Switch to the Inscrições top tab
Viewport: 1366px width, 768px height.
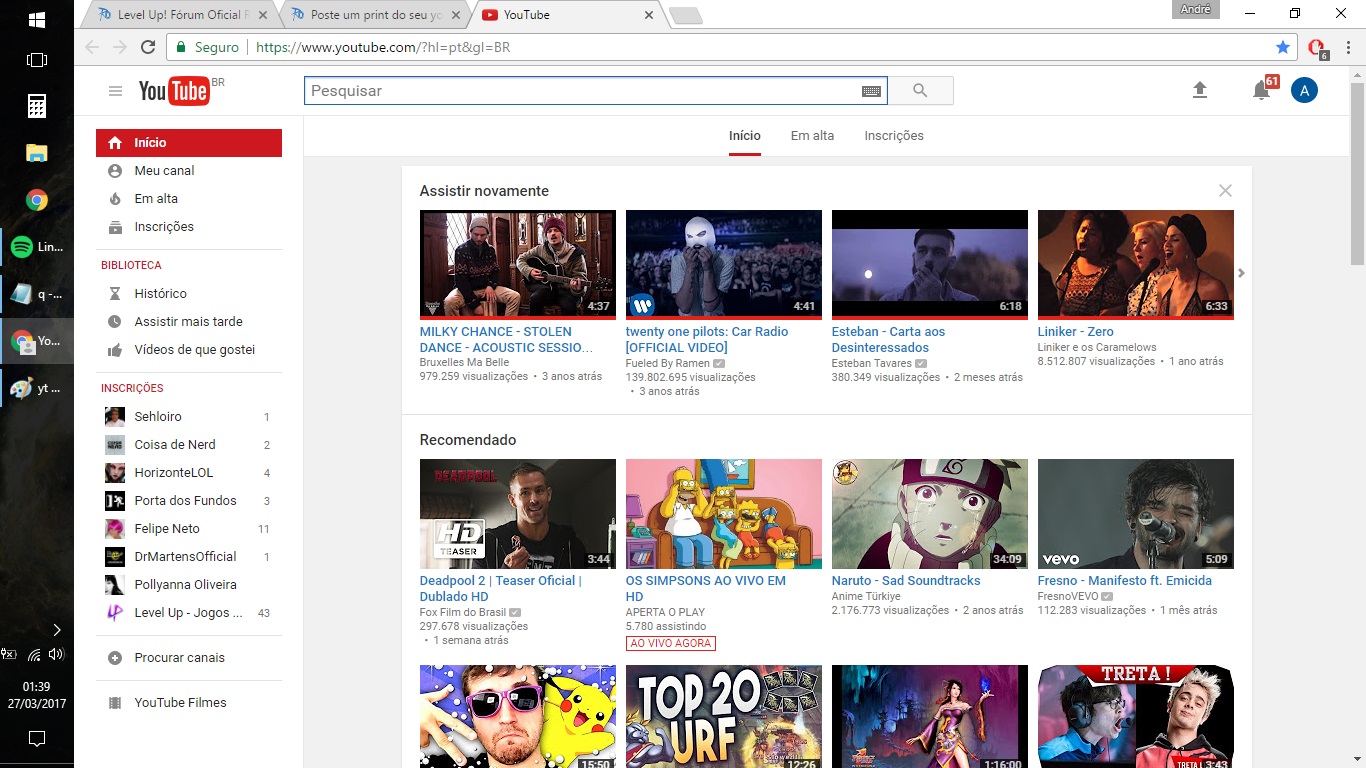(894, 136)
